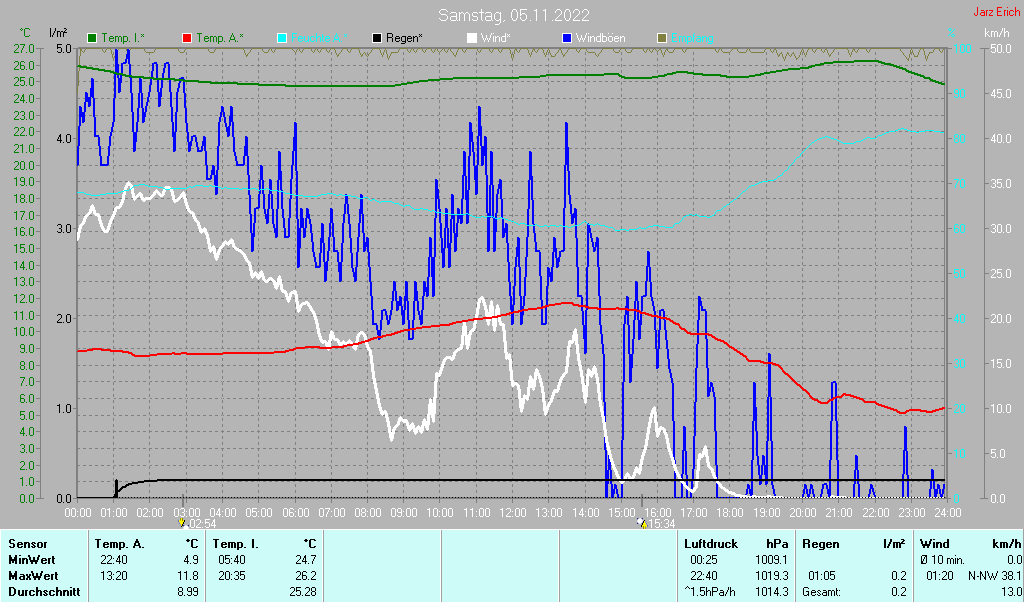Select the Regen header in data table

point(822,544)
